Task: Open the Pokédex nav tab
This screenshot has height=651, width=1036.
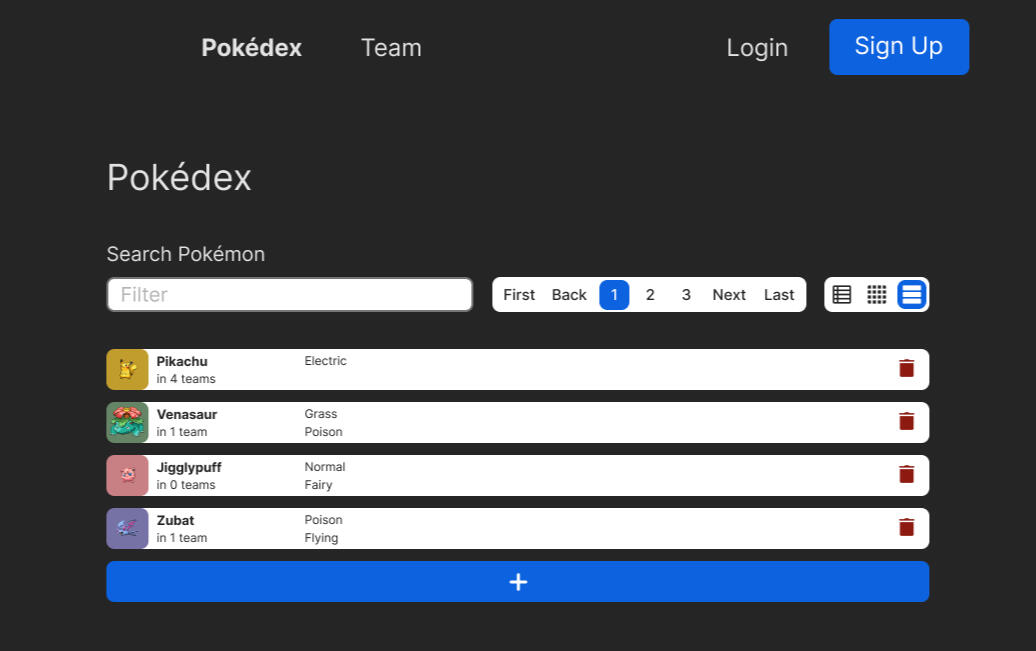Action: pos(252,48)
